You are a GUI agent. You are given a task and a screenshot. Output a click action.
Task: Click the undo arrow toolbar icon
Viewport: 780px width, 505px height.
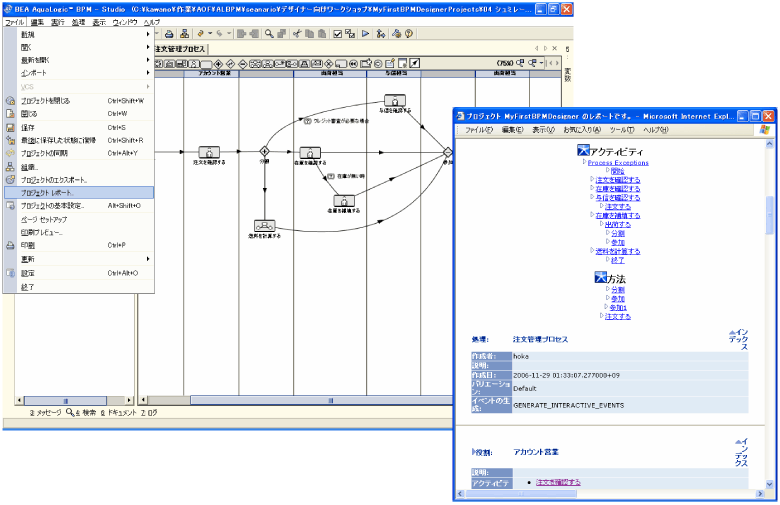click(200, 34)
